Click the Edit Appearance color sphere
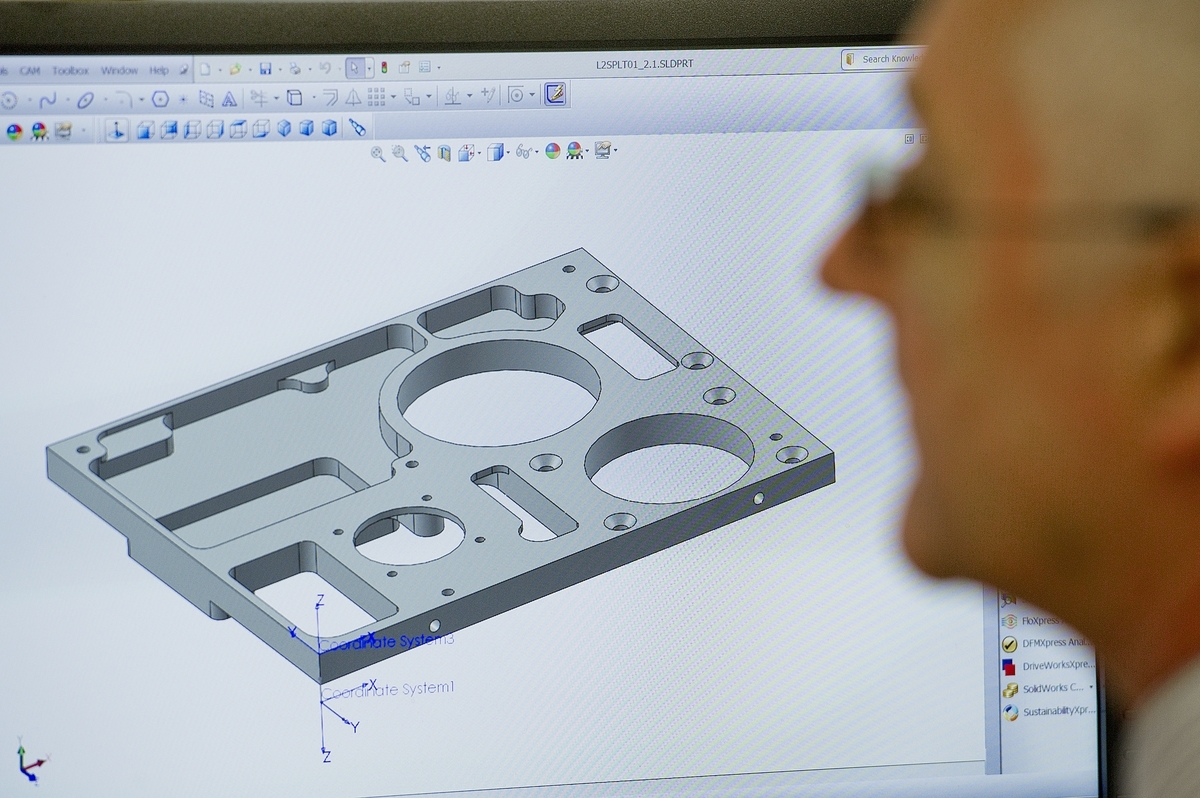 553,151
